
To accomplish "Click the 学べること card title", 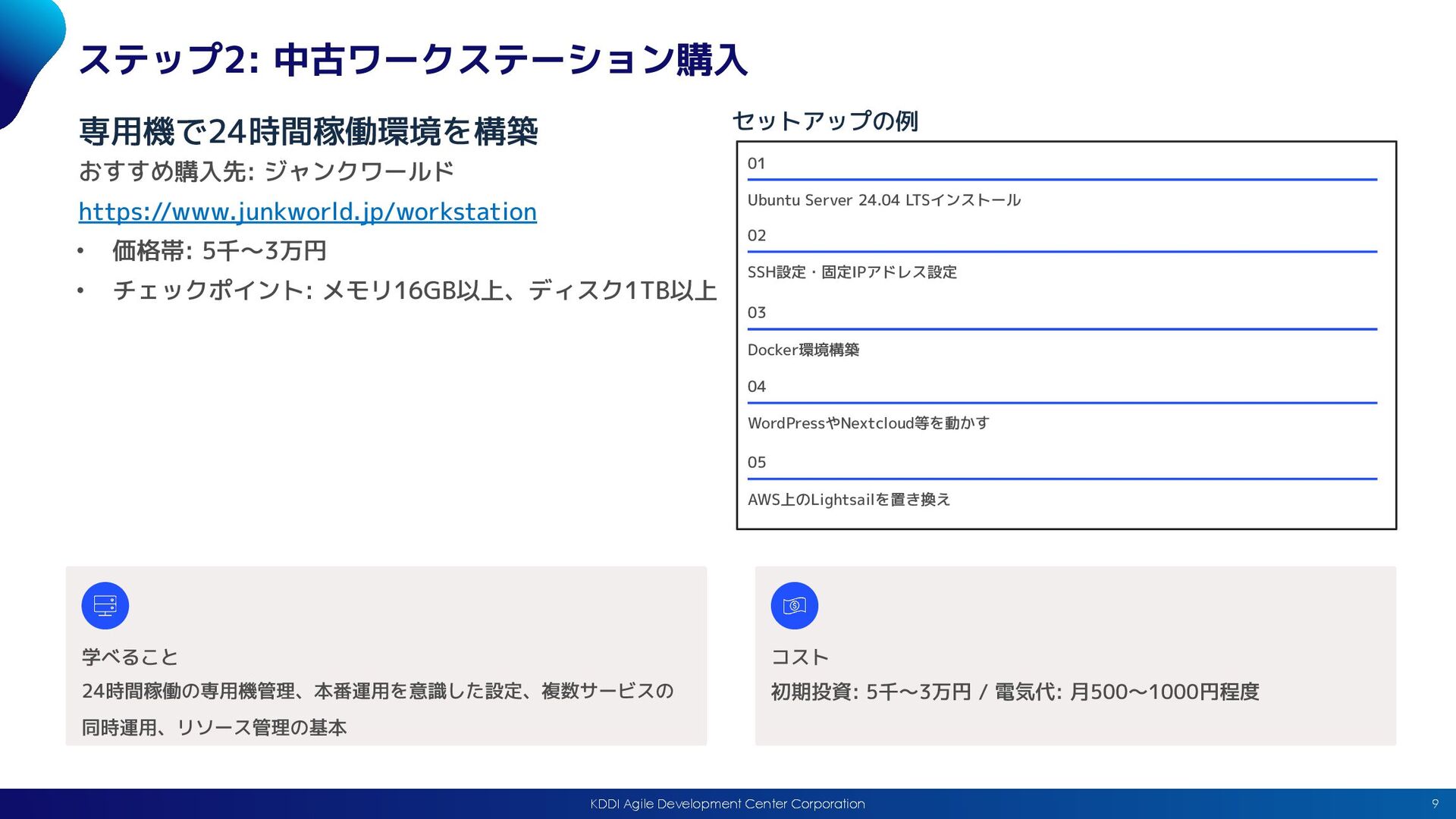I will click(130, 657).
